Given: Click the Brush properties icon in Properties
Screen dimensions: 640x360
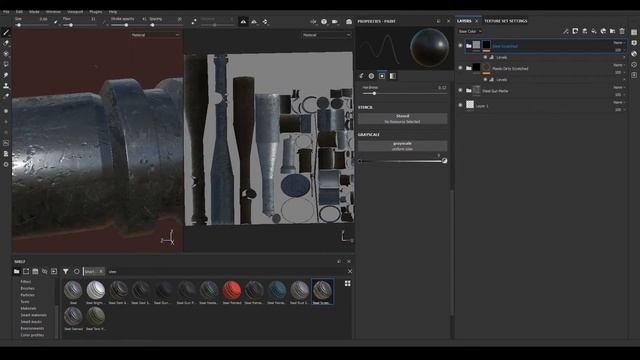Looking at the screenshot, I should pyautogui.click(x=361, y=76).
